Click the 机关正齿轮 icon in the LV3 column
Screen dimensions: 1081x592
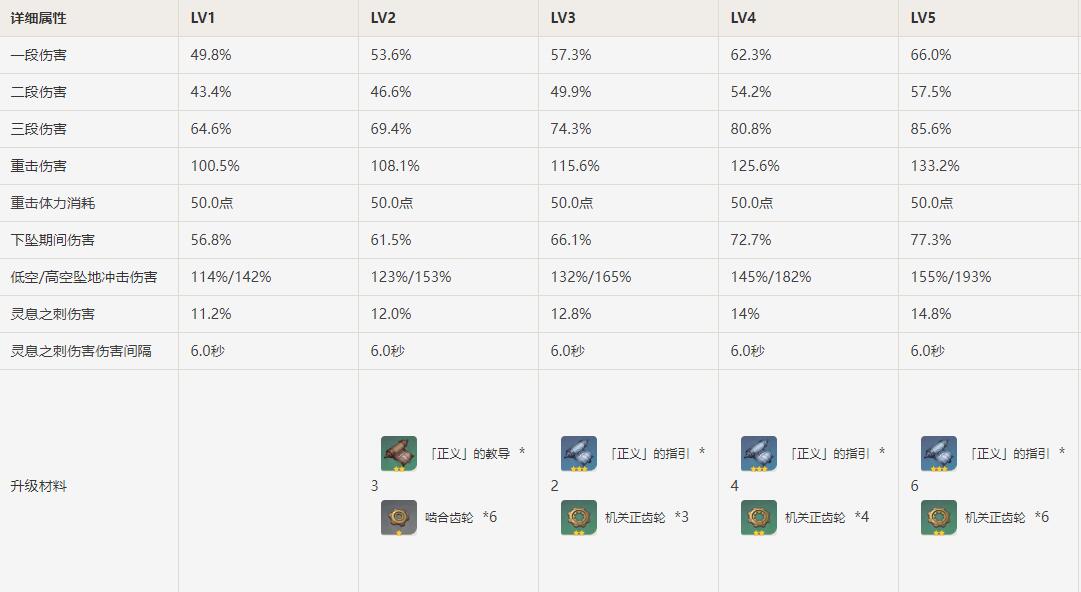coord(578,517)
